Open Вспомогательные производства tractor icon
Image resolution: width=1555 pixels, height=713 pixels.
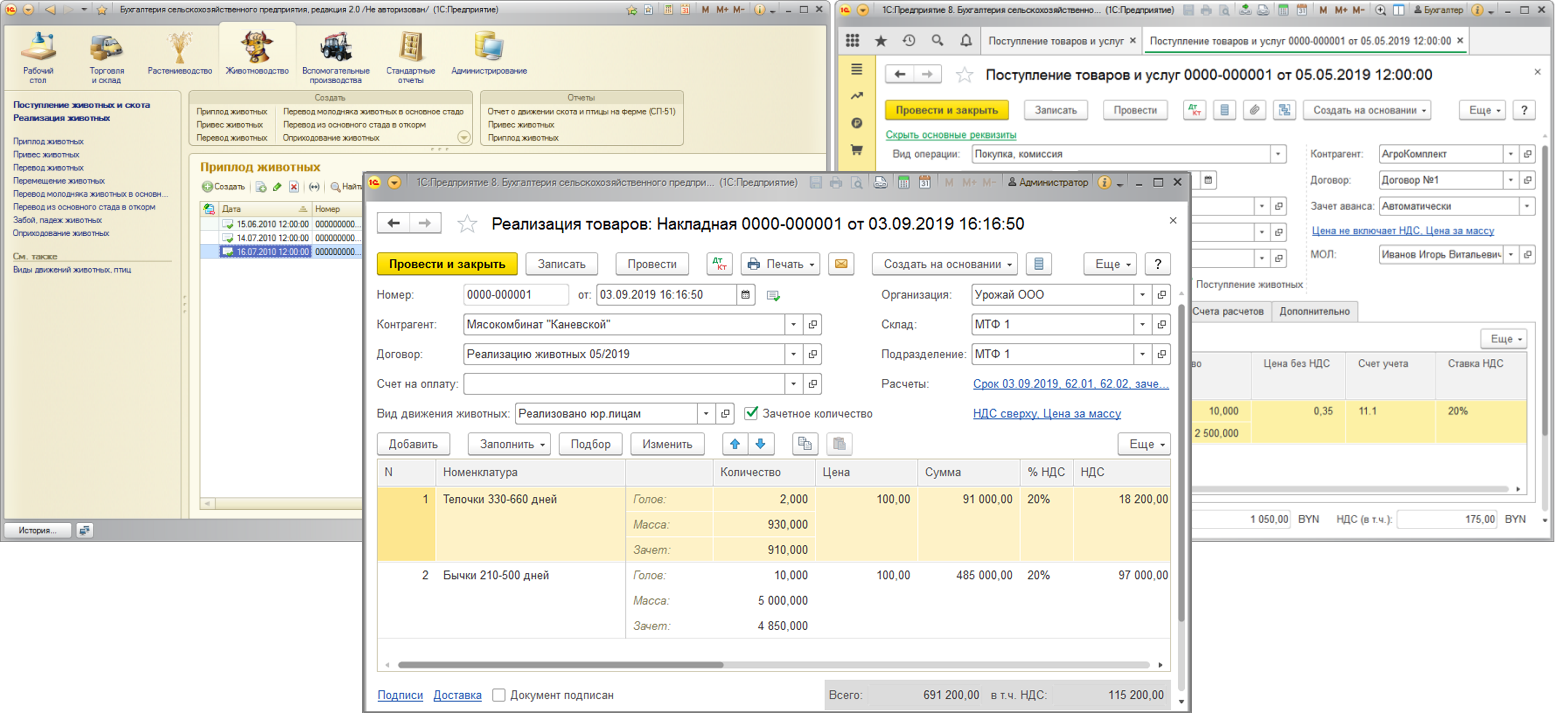coord(335,56)
